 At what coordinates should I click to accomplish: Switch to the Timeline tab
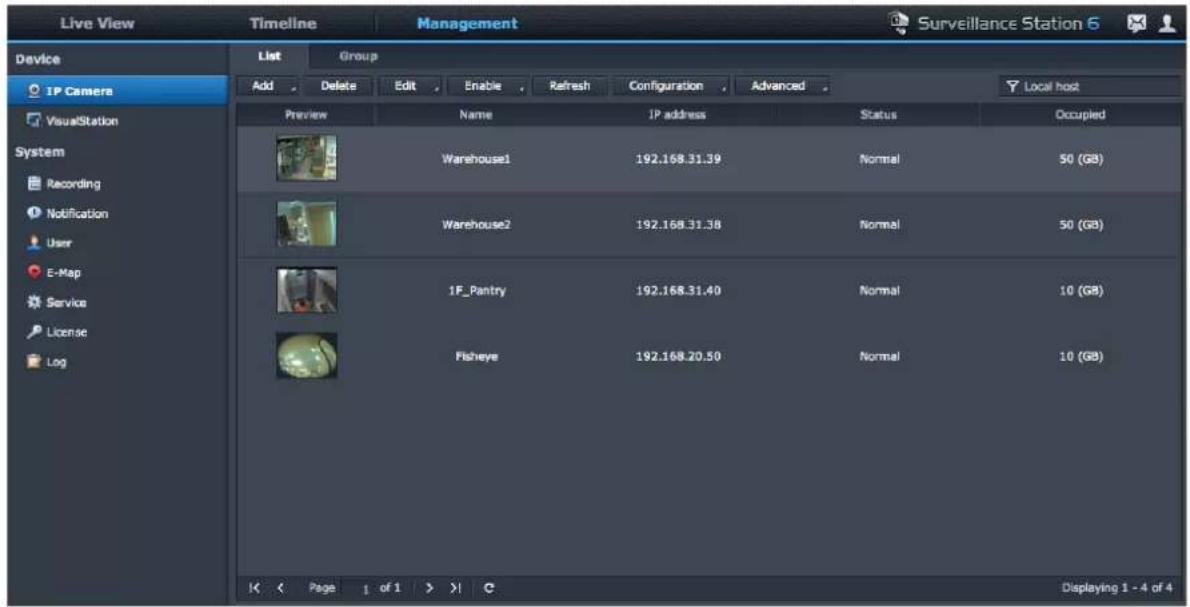tap(283, 24)
